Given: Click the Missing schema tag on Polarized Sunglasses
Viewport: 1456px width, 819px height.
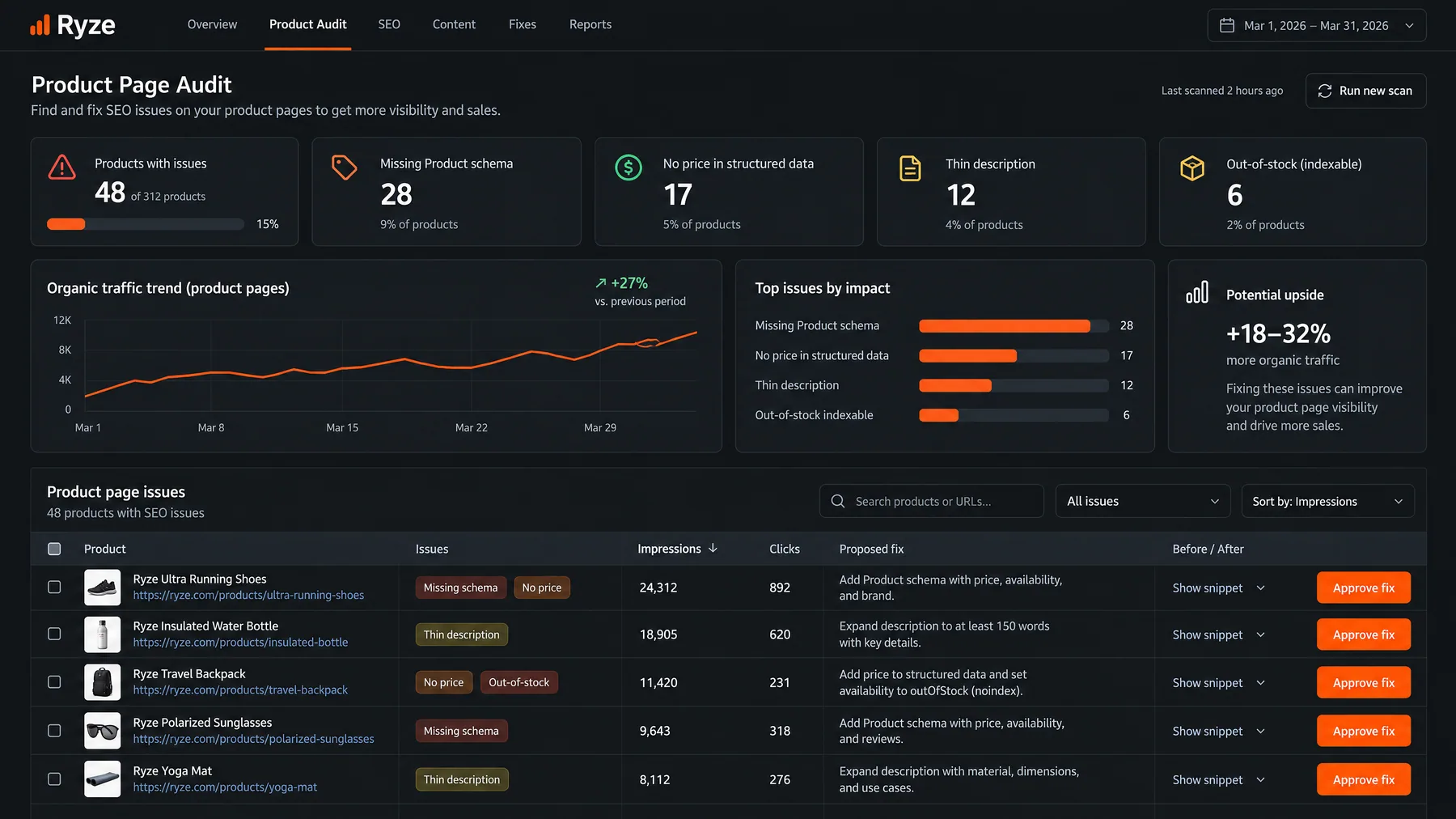Looking at the screenshot, I should (461, 731).
